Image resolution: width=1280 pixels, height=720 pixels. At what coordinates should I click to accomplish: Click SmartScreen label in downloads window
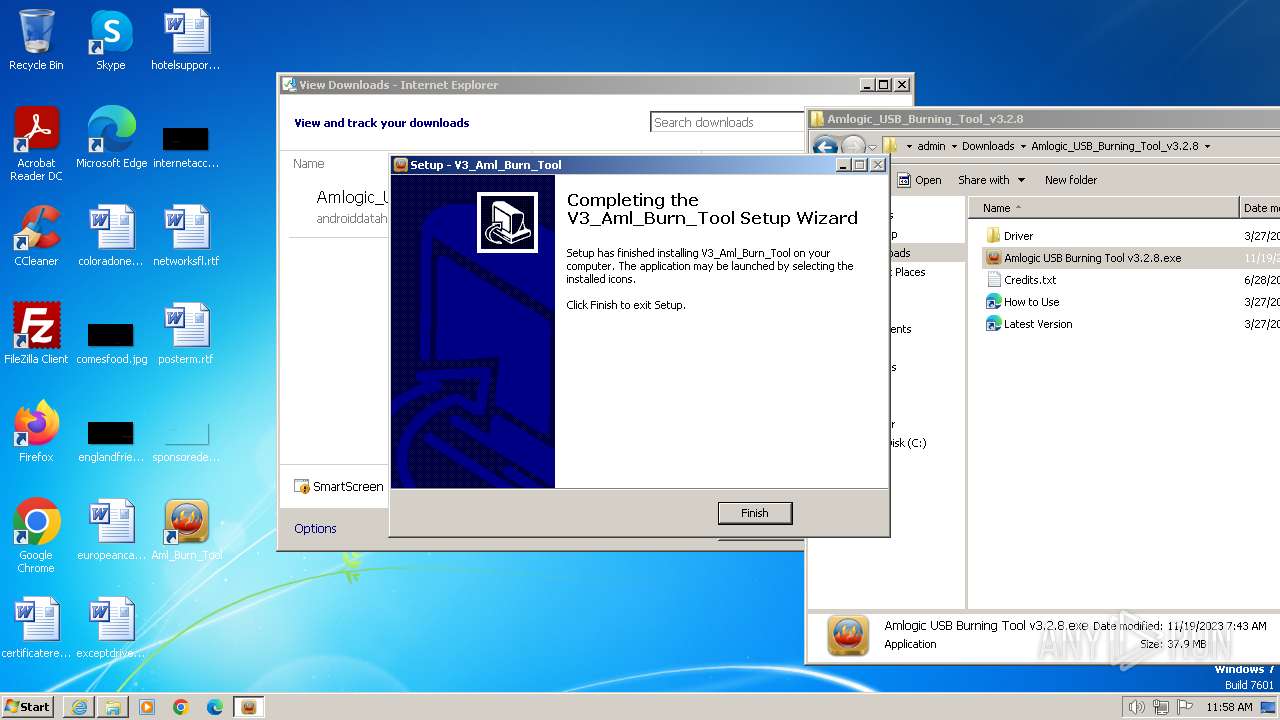click(x=348, y=486)
